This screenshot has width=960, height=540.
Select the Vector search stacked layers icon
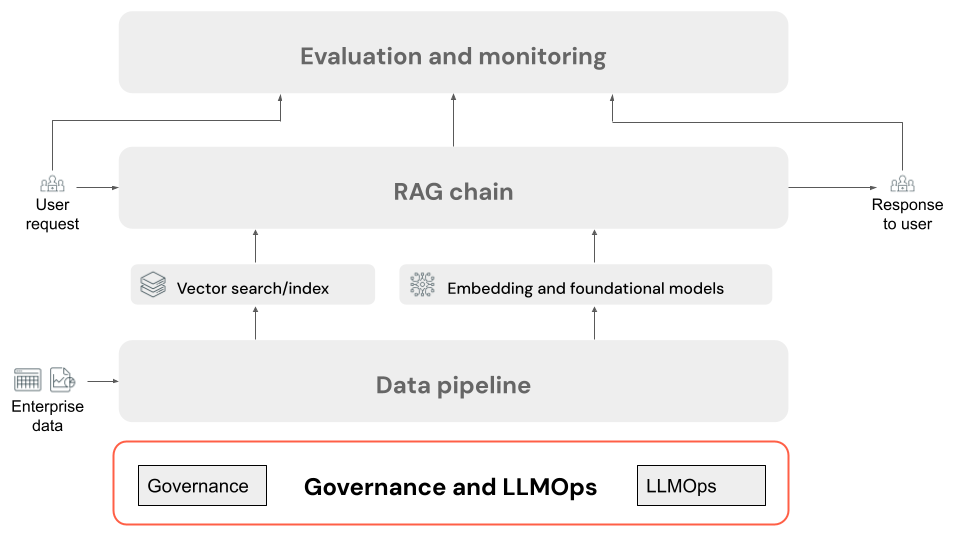click(153, 285)
